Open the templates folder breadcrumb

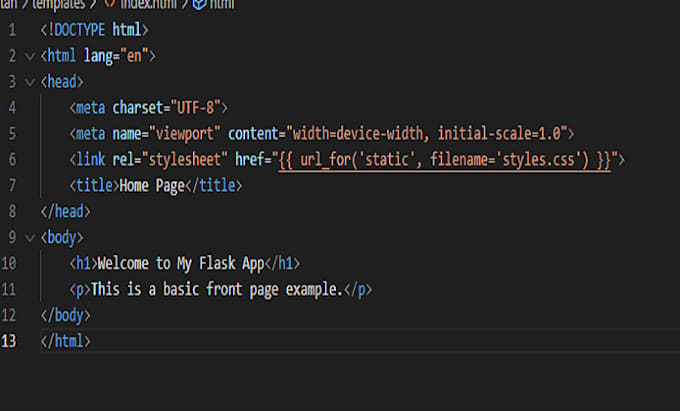point(59,4)
